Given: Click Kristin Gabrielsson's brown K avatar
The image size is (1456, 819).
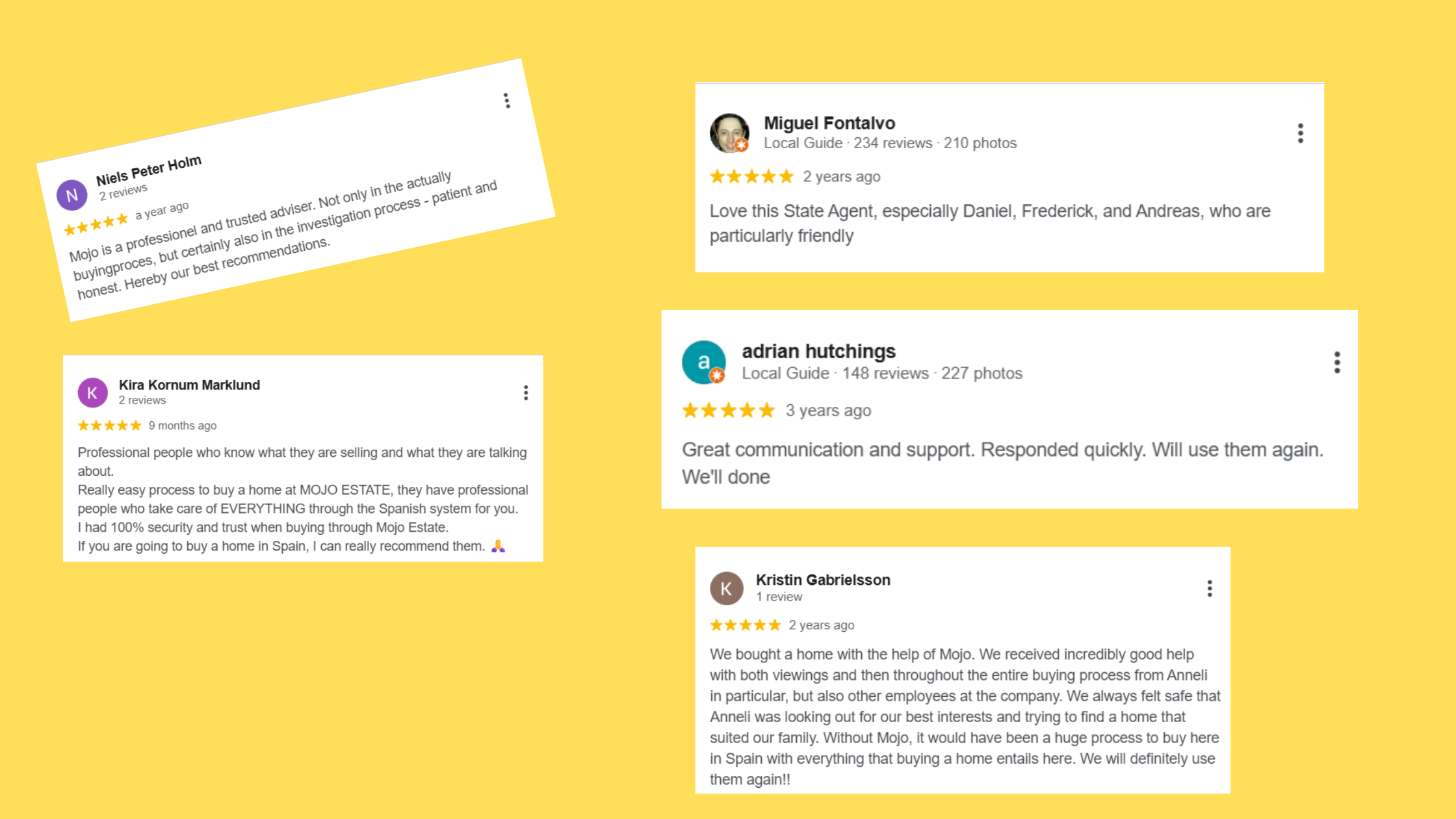Looking at the screenshot, I should pos(726,589).
